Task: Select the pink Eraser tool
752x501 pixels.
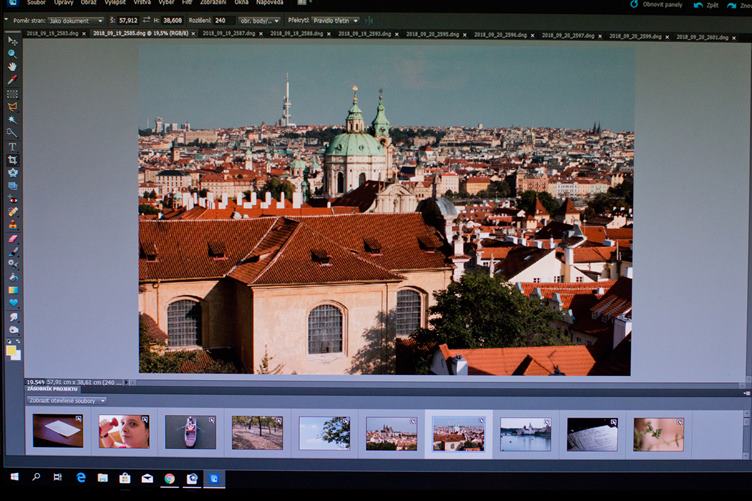Action: 12,238
